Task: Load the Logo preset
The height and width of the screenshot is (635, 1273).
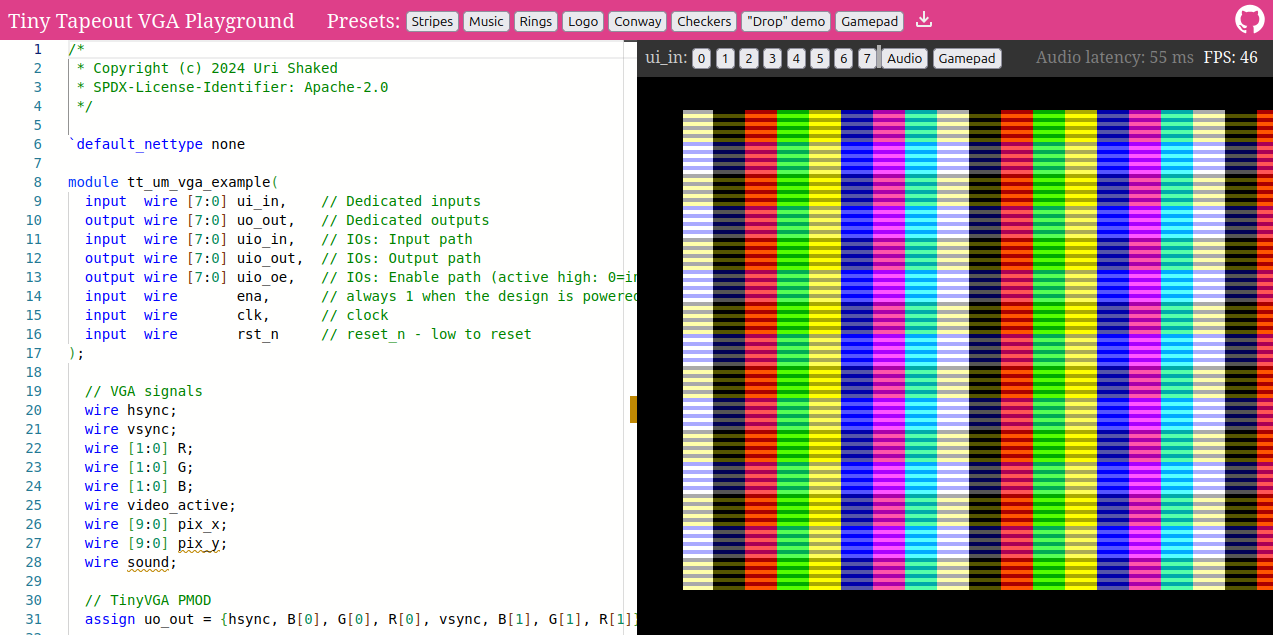Action: tap(582, 22)
